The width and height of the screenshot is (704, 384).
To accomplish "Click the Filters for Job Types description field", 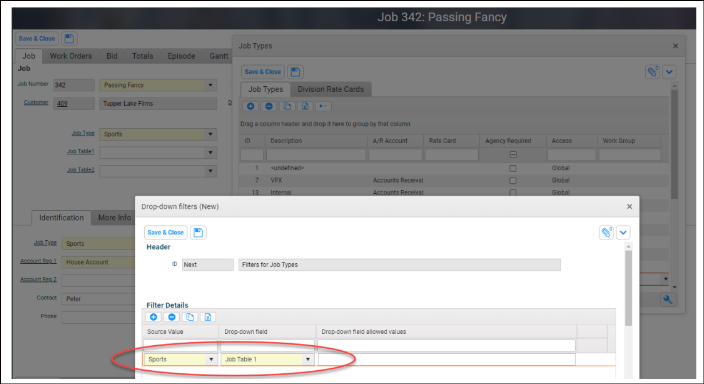I will pyautogui.click(x=399, y=265).
